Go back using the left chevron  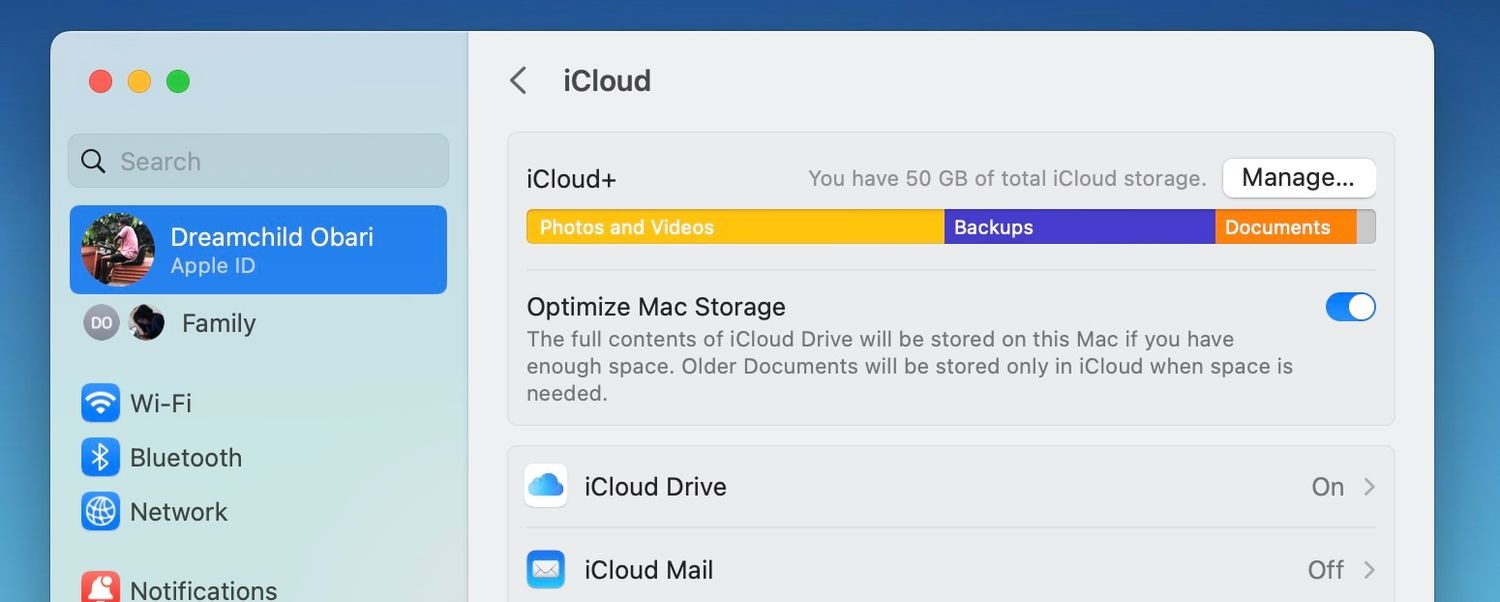pyautogui.click(x=518, y=80)
